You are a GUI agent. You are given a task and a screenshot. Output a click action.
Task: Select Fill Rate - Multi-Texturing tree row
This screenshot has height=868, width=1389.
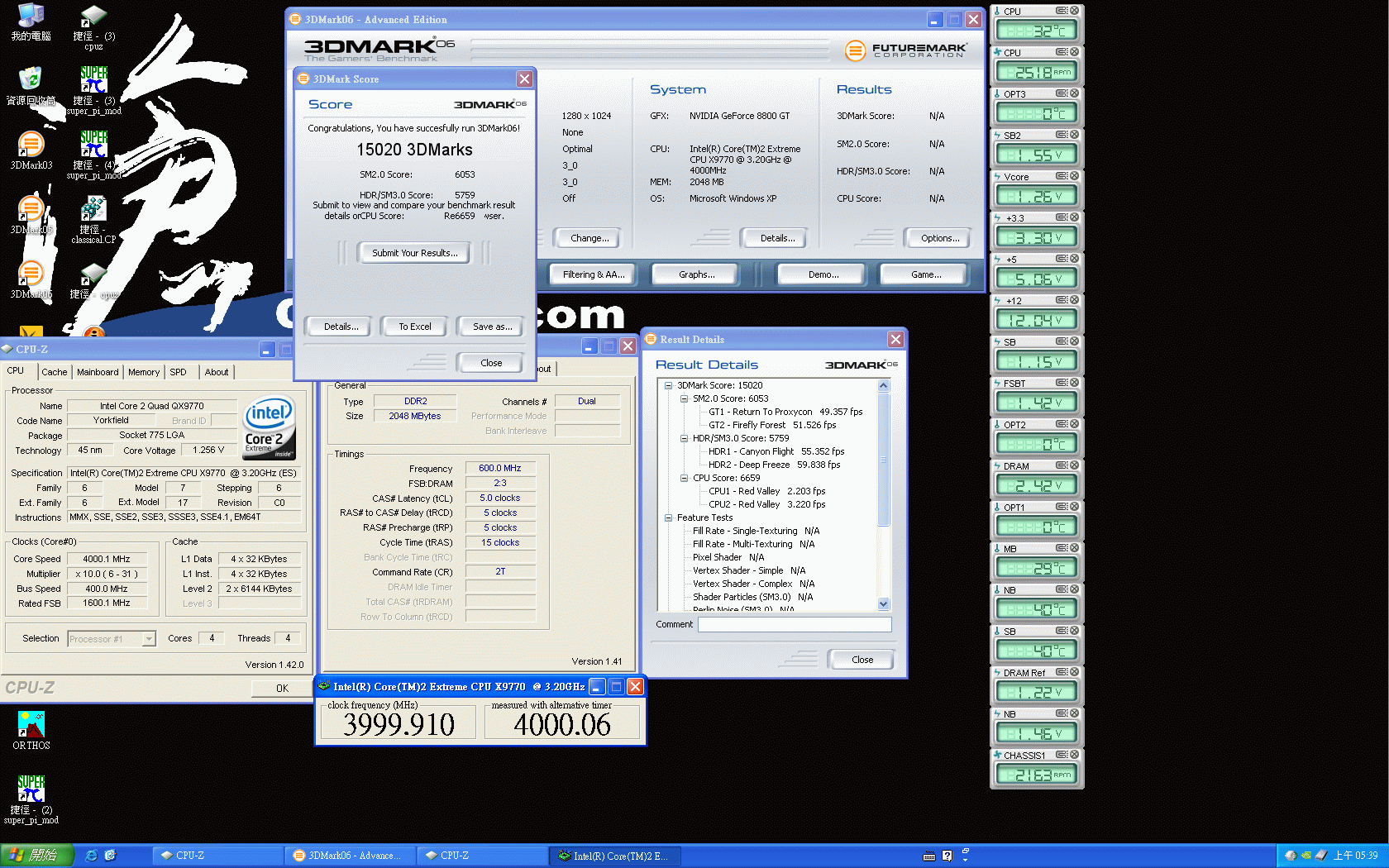coord(753,544)
